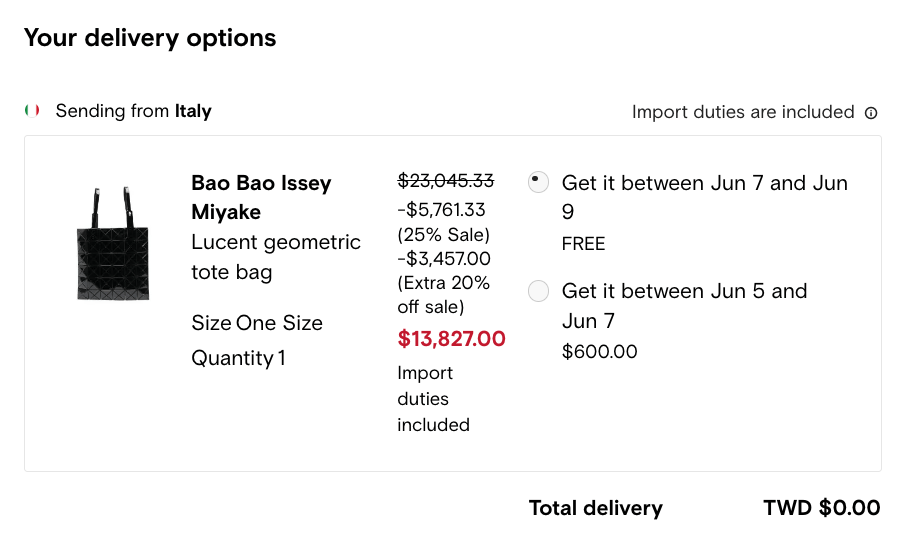This screenshot has height=555, width=917.
Task: Click the Quantity 1 text
Action: point(238,358)
